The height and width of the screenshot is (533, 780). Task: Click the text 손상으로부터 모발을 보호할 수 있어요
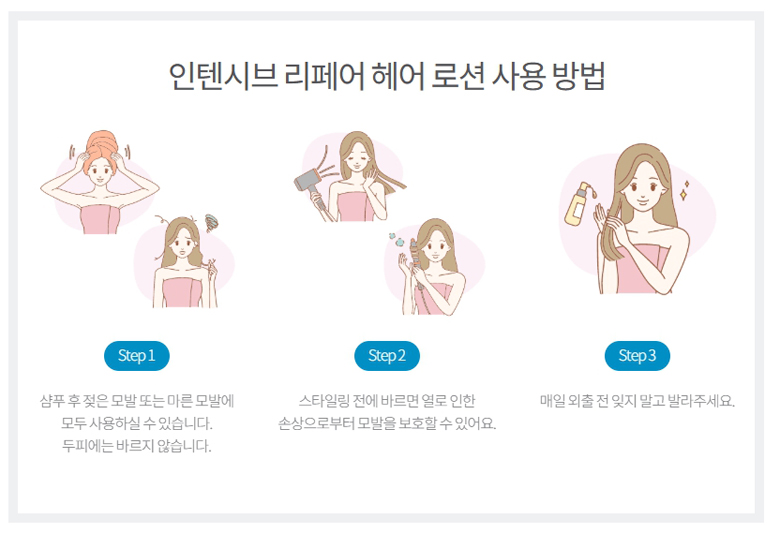pyautogui.click(x=387, y=423)
